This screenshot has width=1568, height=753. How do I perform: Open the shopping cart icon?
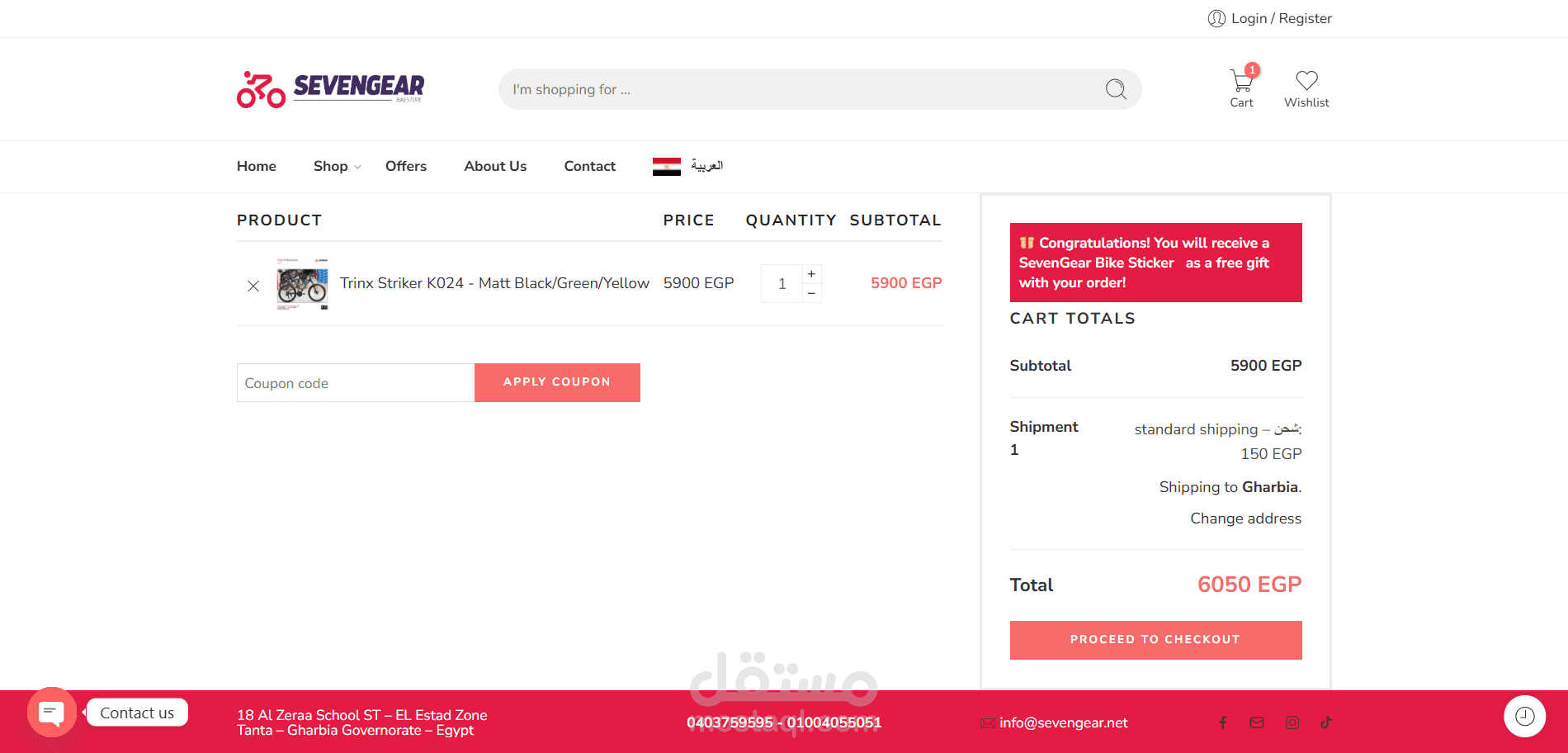coord(1241,82)
